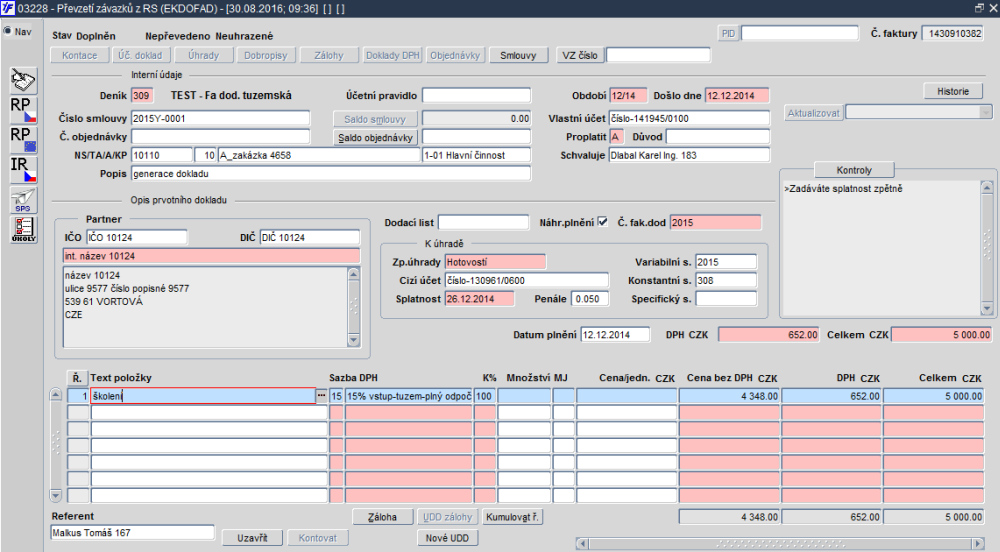Focus the Dodací list input field
The height and width of the screenshot is (552, 1000).
[483, 222]
